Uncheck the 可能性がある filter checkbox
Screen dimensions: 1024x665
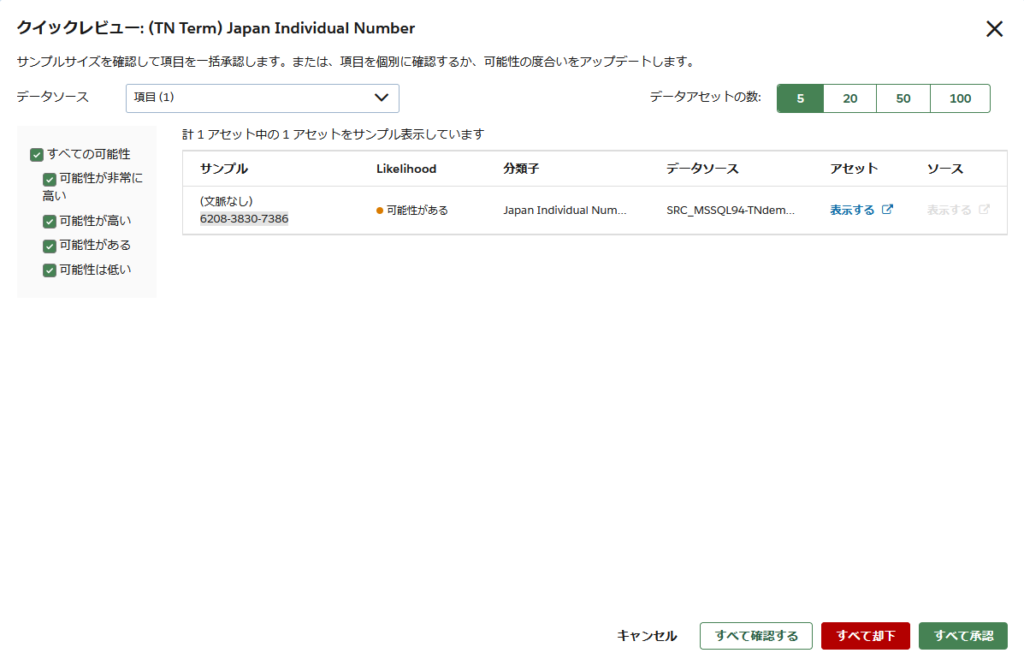(x=49, y=246)
